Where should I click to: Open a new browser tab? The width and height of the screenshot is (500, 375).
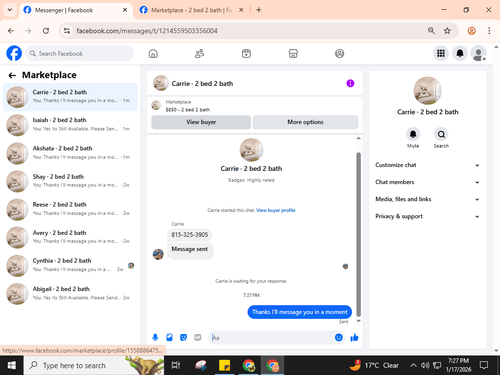click(x=259, y=10)
